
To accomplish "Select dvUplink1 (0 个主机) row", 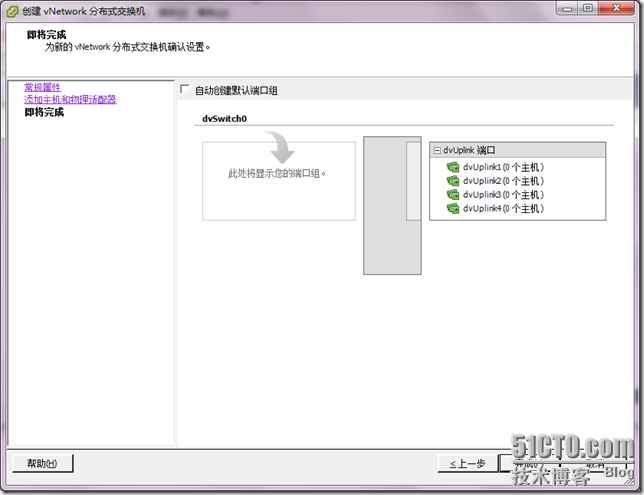I will pyautogui.click(x=495, y=167).
